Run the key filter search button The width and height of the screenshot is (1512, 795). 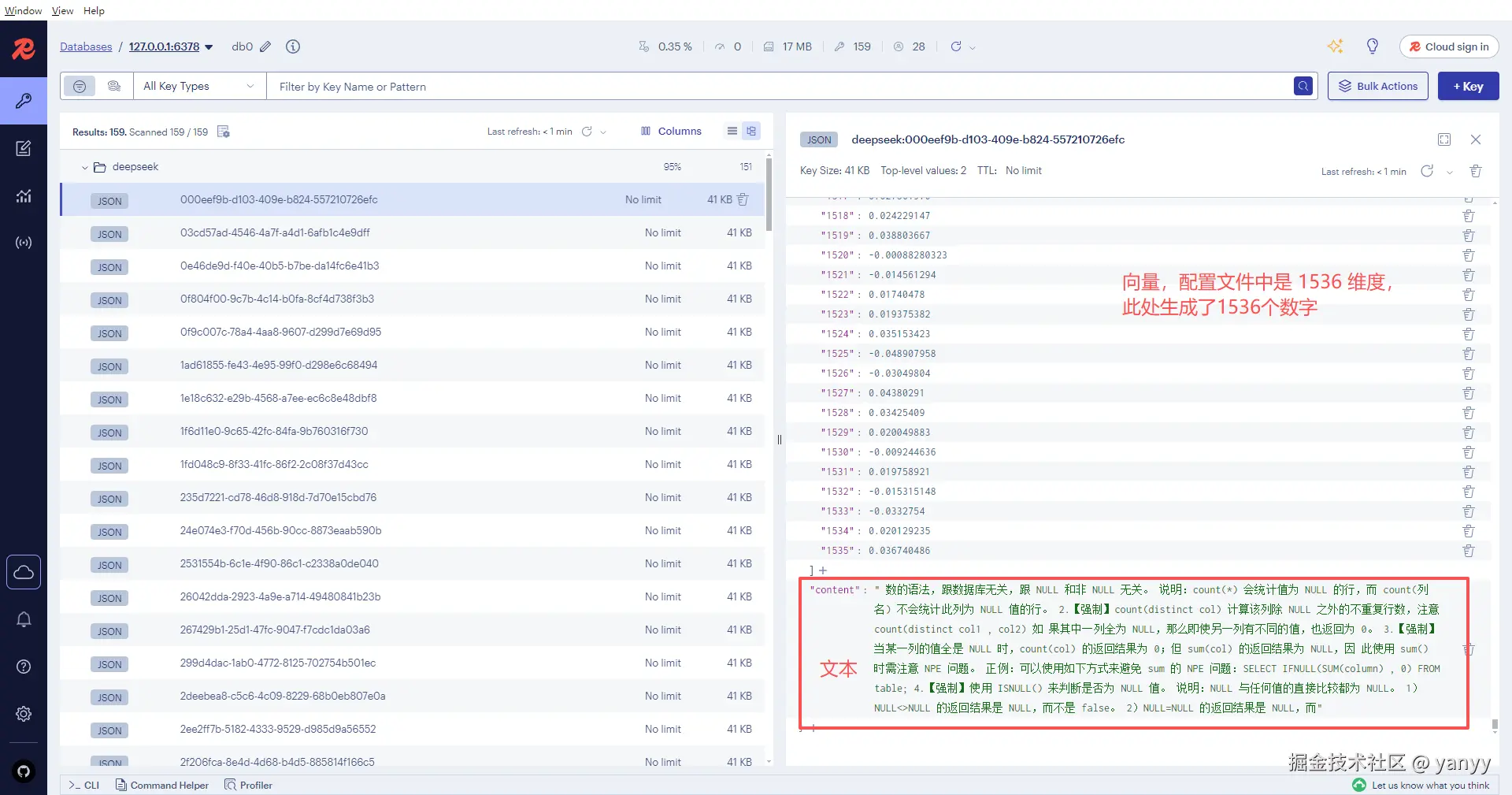coord(1303,86)
